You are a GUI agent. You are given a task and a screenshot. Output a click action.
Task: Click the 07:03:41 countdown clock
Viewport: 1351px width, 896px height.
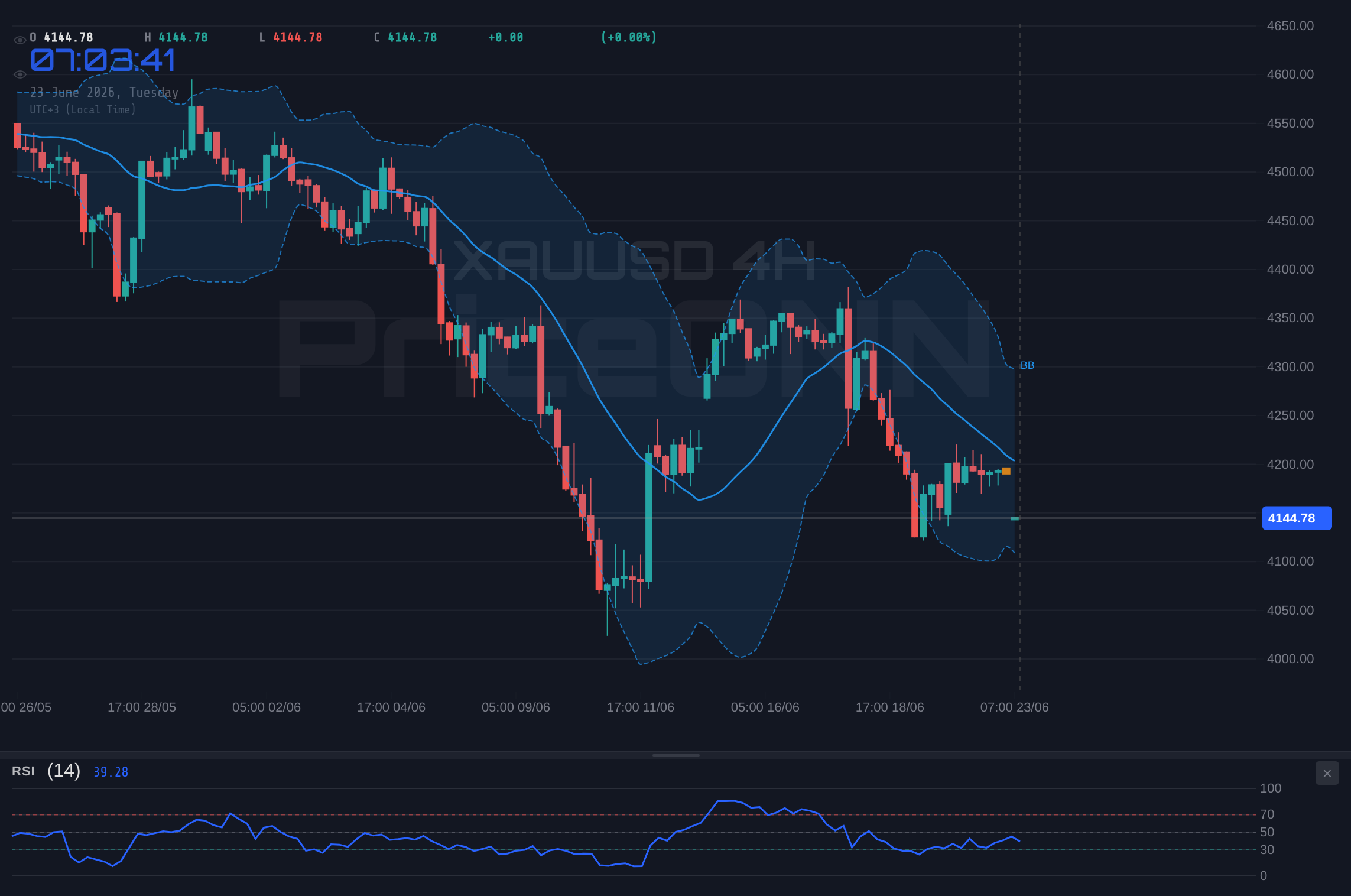[103, 60]
